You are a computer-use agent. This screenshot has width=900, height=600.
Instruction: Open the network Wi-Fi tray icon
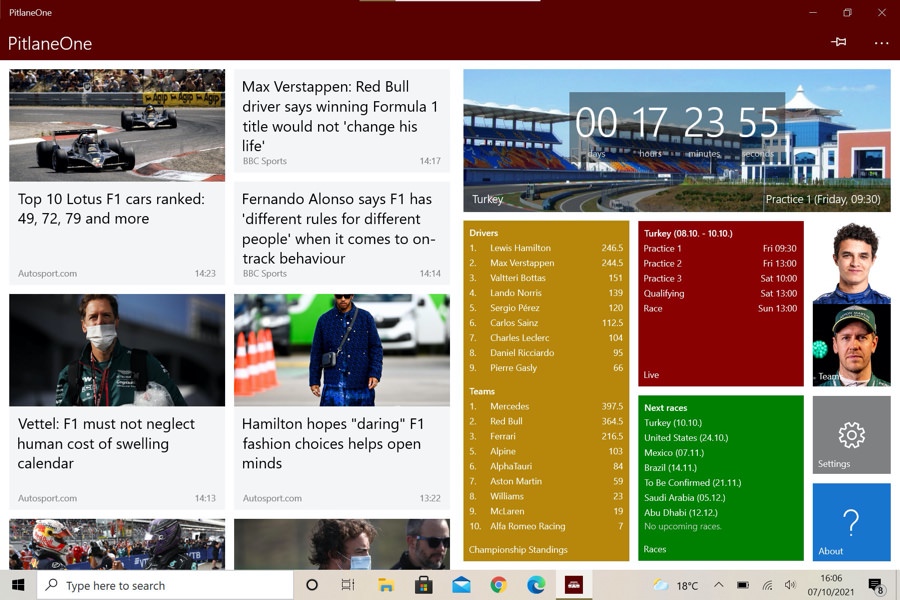[767, 585]
